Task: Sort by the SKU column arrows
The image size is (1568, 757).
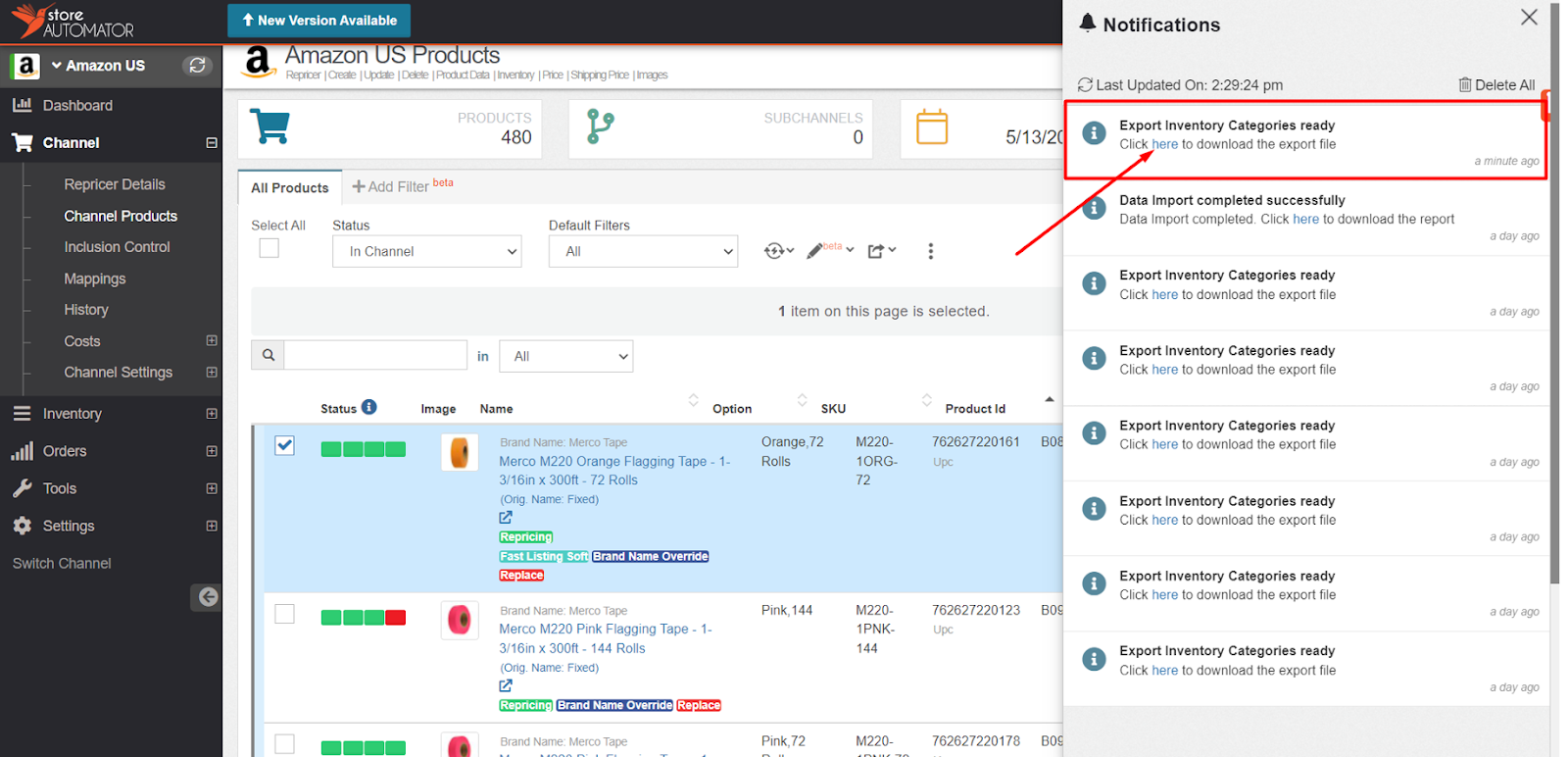Action: tap(926, 400)
